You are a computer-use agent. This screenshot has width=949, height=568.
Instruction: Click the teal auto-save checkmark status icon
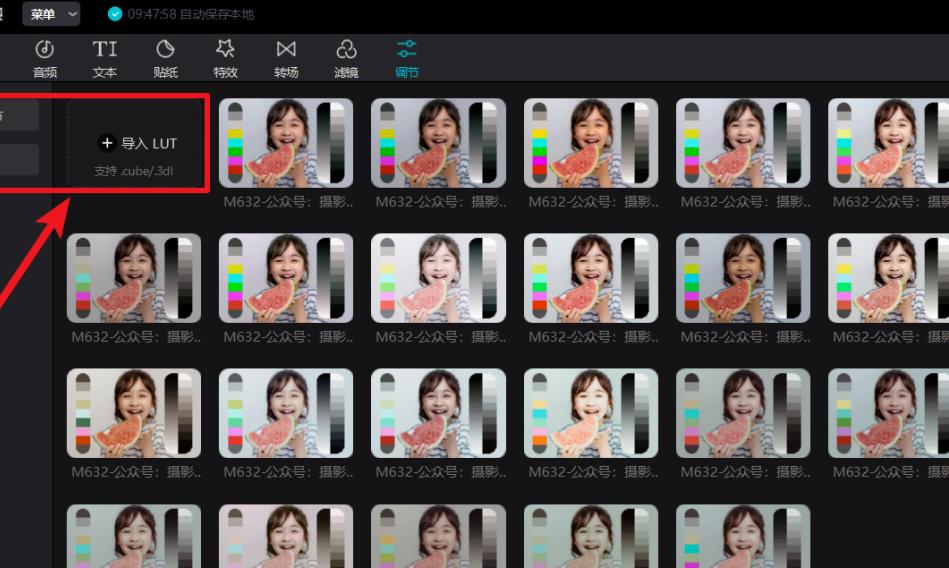tap(115, 14)
